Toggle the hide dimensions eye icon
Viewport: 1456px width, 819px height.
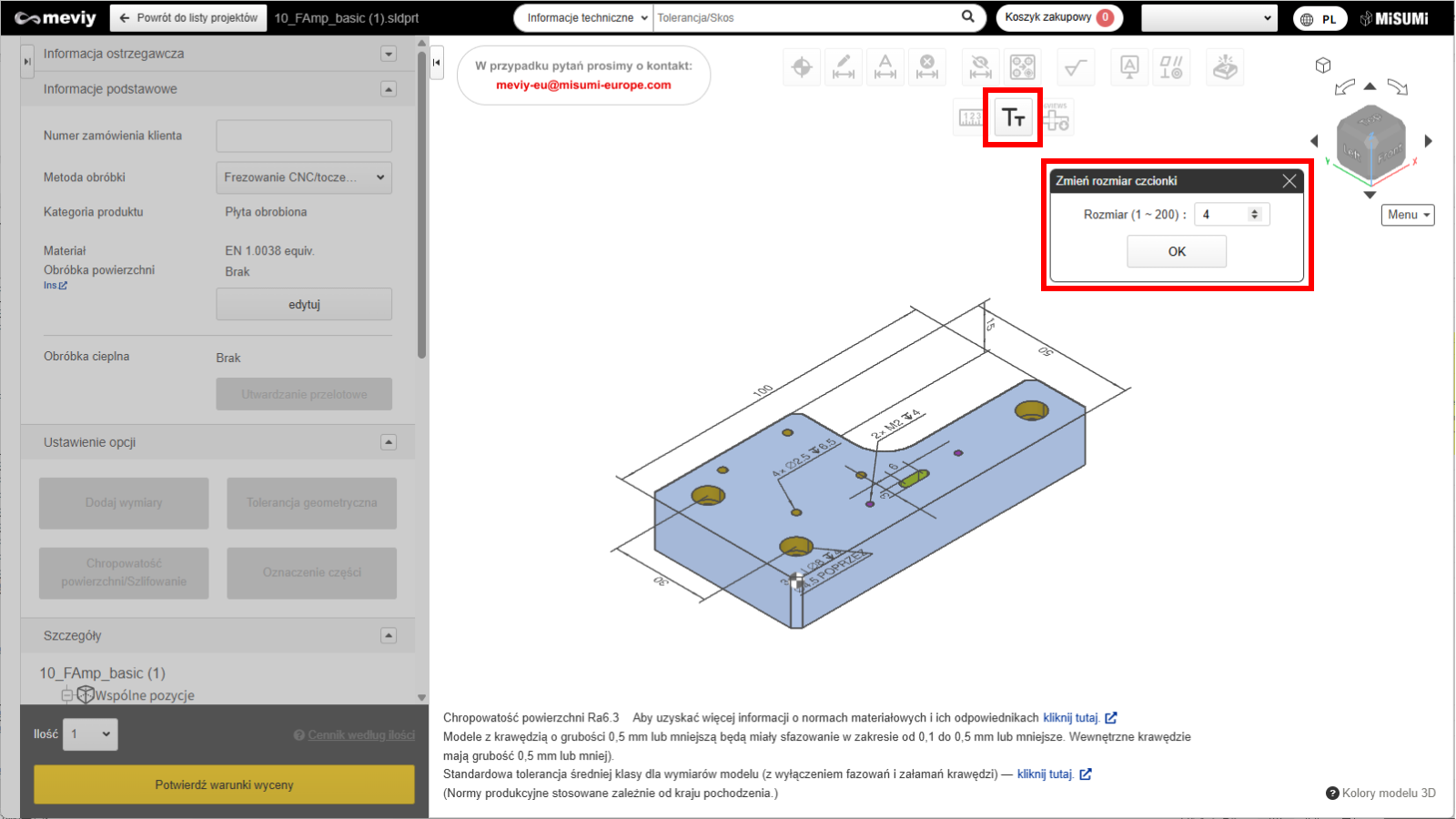coord(980,66)
